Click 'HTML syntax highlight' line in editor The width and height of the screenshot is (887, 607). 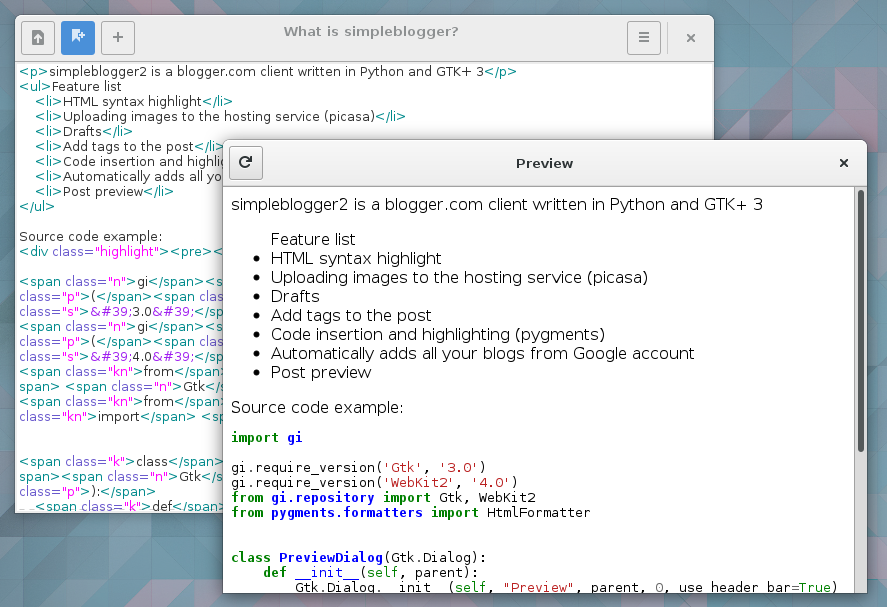click(x=134, y=101)
